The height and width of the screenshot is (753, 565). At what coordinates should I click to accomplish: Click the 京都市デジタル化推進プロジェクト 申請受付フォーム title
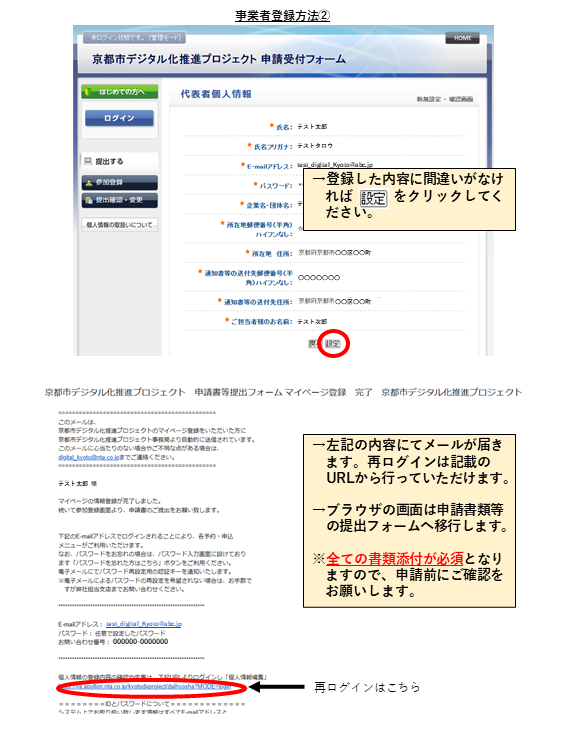[219, 59]
